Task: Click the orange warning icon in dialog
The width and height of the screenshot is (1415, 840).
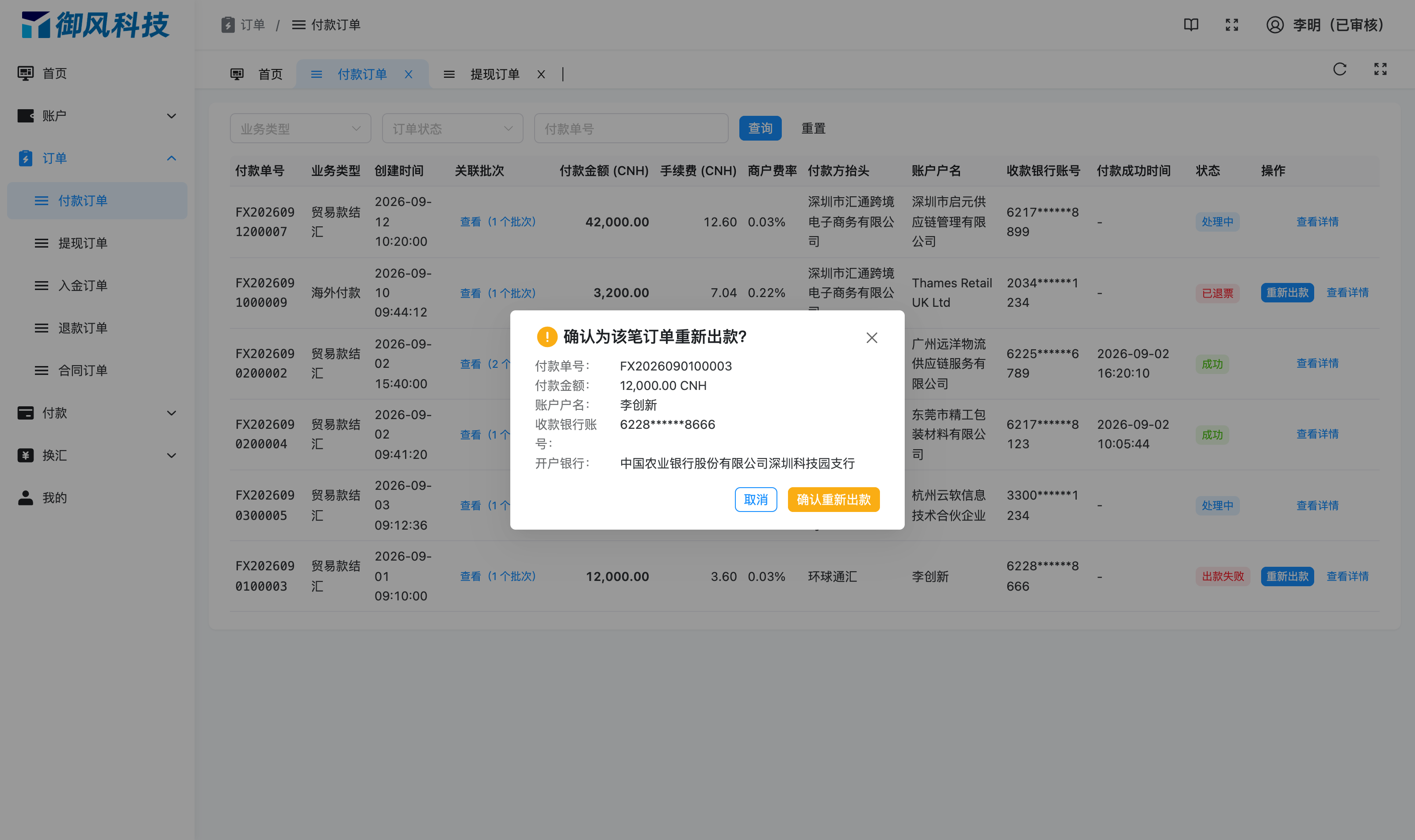Action: (547, 337)
